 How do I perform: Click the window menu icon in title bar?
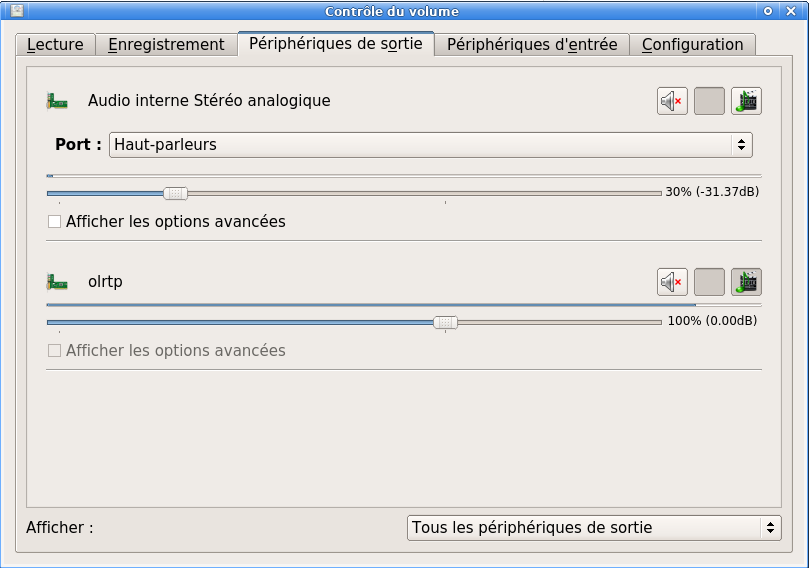click(17, 11)
